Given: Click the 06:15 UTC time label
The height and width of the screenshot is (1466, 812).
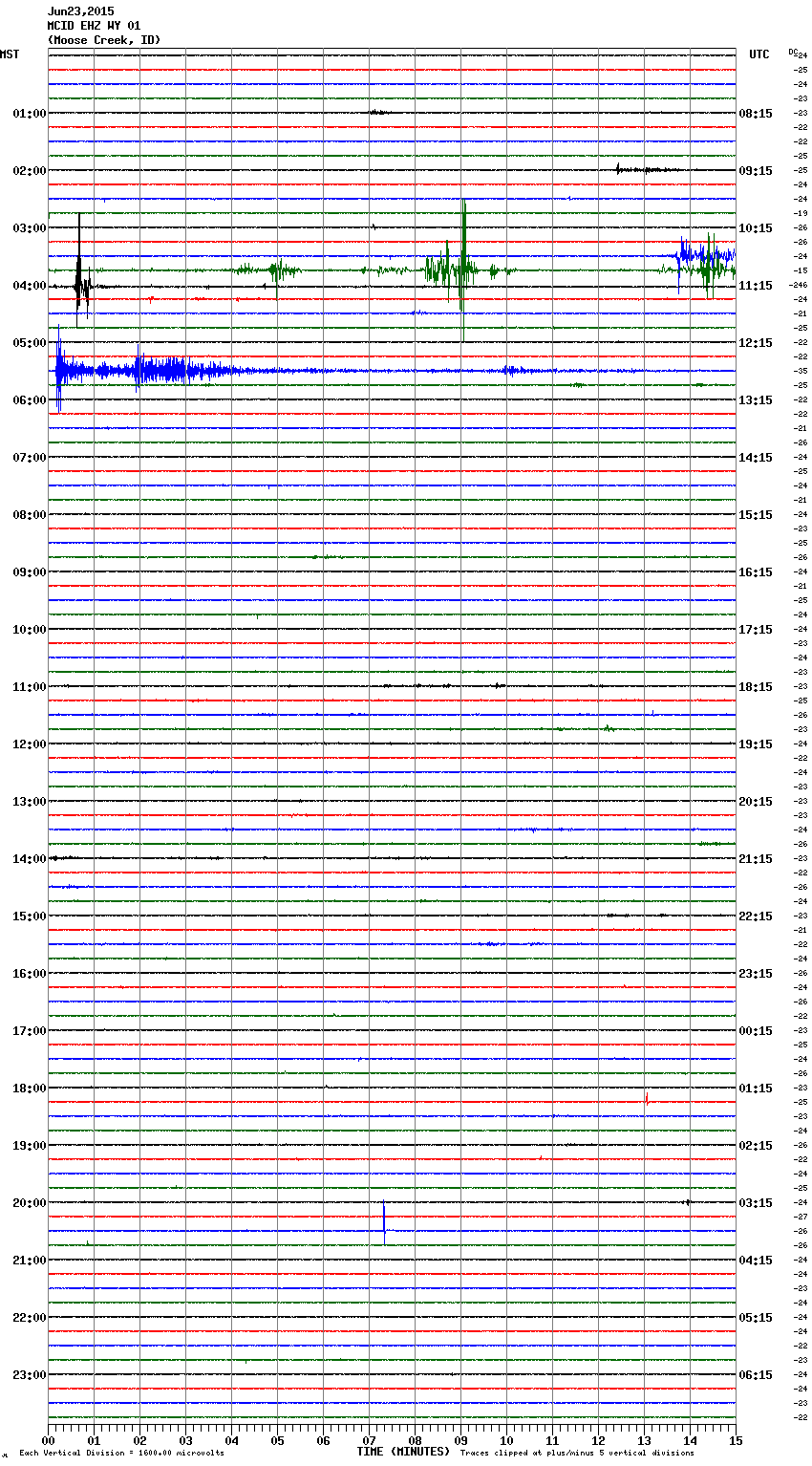Looking at the screenshot, I should (756, 1375).
